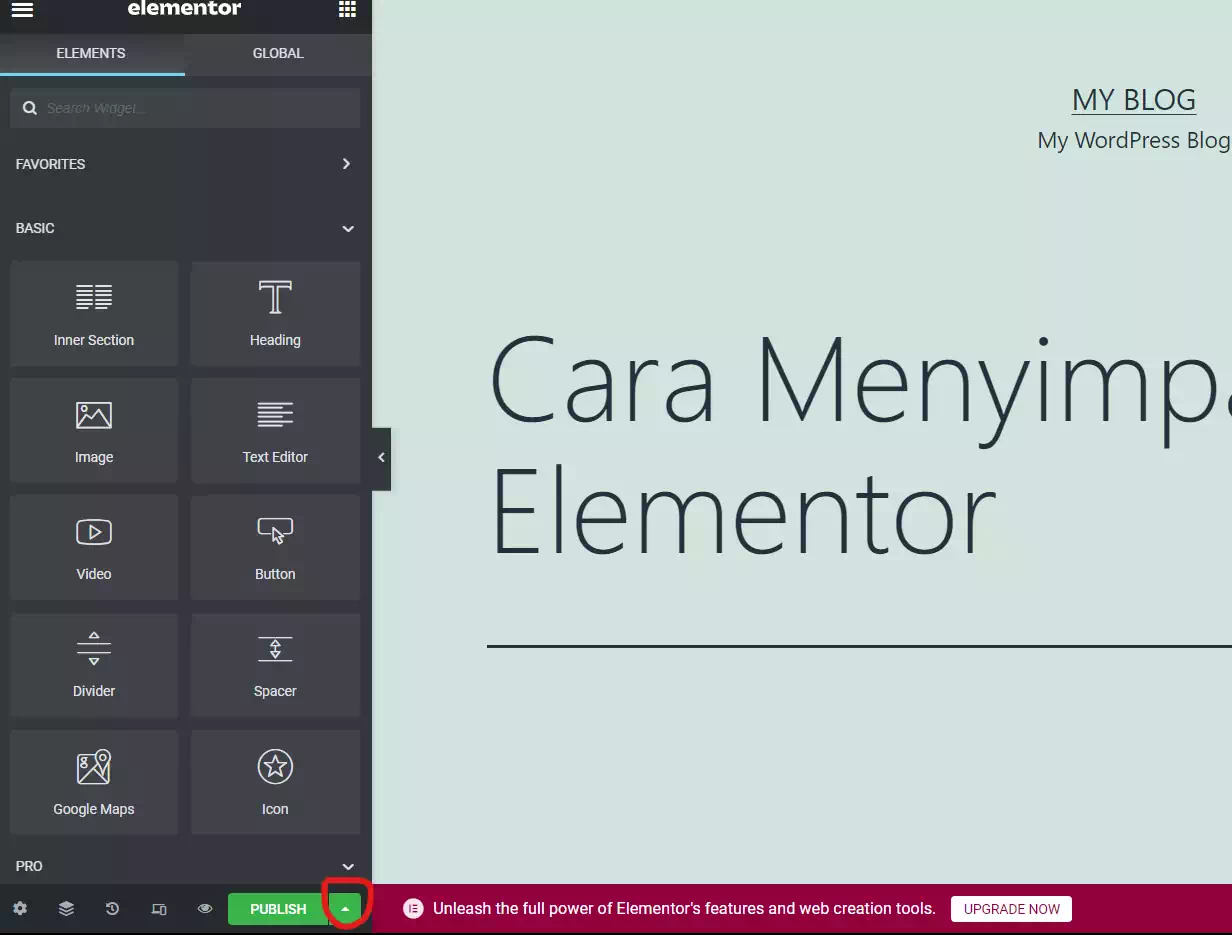The width and height of the screenshot is (1232, 935).
Task: Switch to the Elements tab
Action: coord(91,53)
